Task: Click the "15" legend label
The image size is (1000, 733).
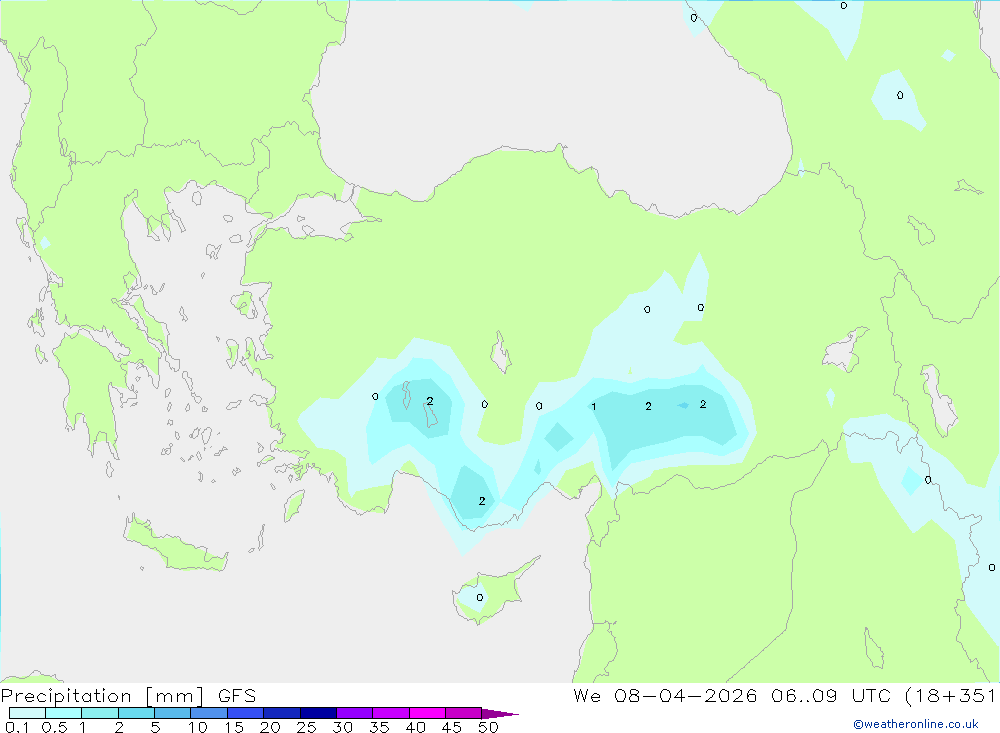Action: click(234, 727)
